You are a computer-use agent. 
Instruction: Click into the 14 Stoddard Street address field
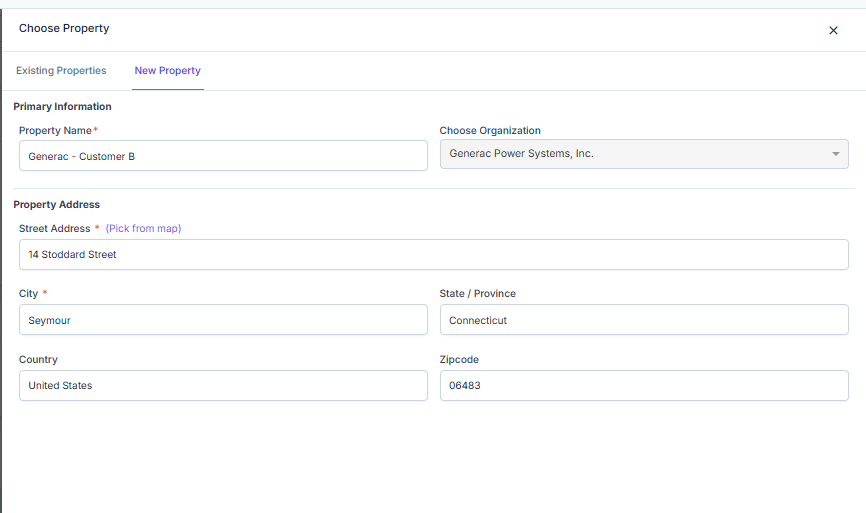[x=433, y=255]
